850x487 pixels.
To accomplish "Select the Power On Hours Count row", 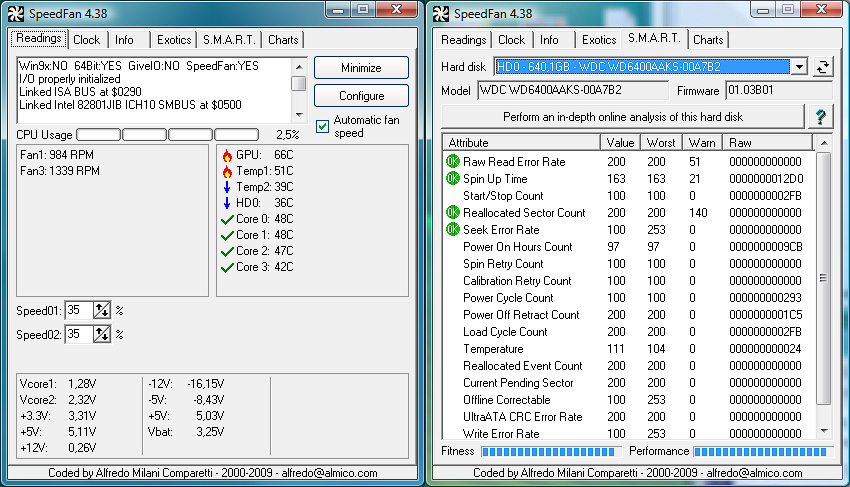I will pyautogui.click(x=629, y=247).
